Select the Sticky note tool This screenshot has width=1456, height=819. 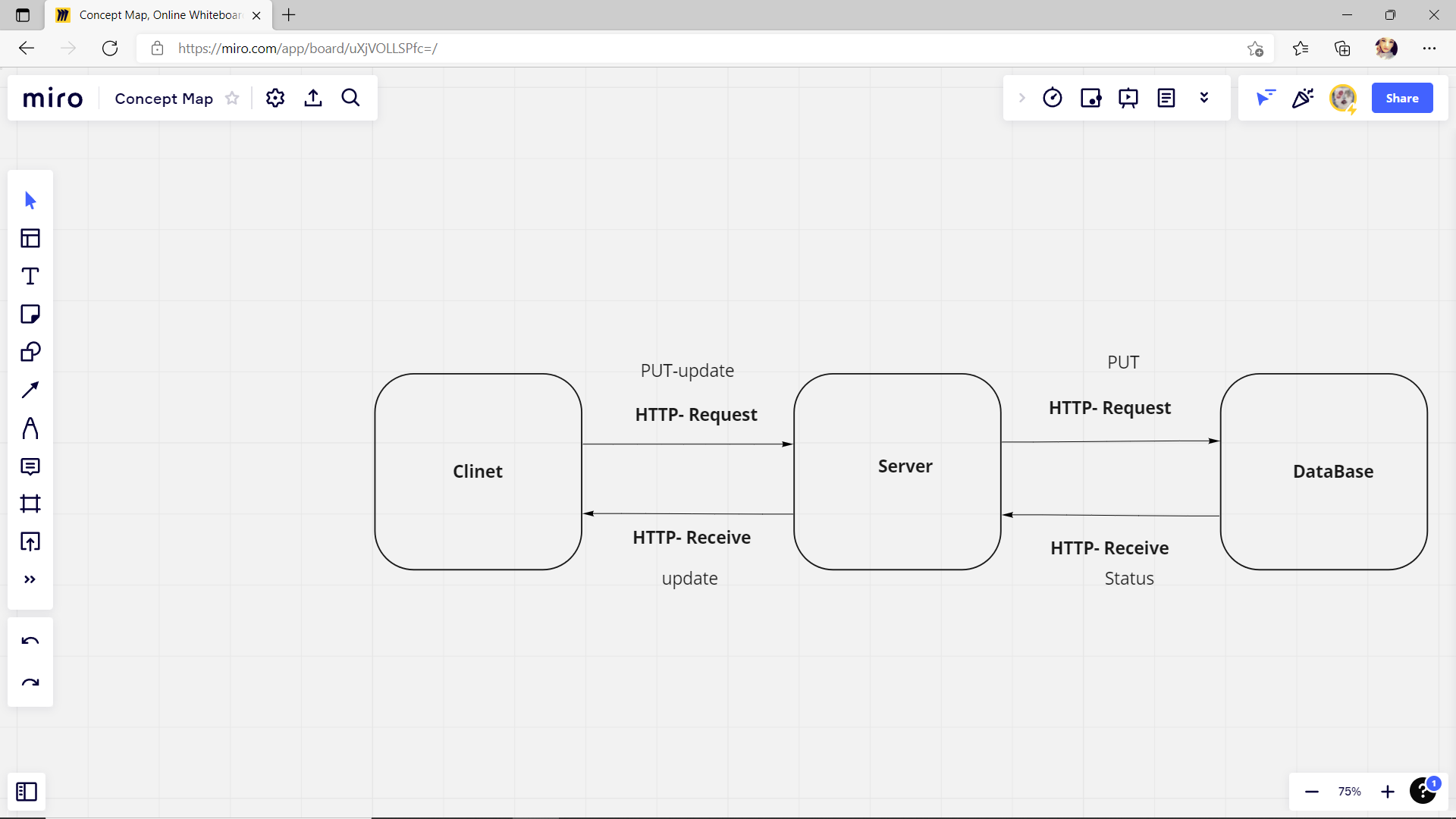pyautogui.click(x=30, y=314)
